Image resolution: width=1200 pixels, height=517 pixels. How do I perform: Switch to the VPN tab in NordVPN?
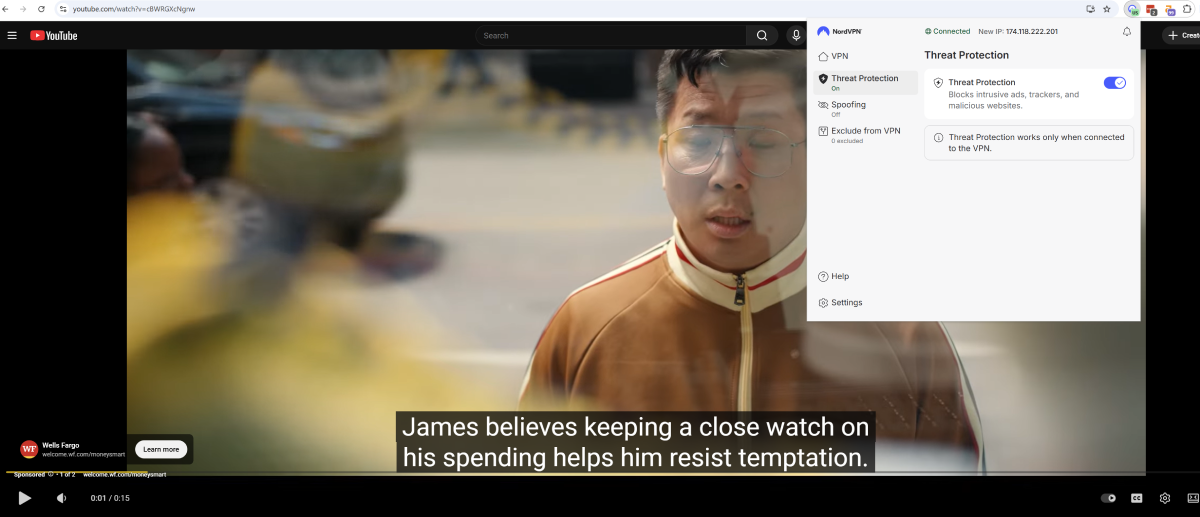coord(865,56)
